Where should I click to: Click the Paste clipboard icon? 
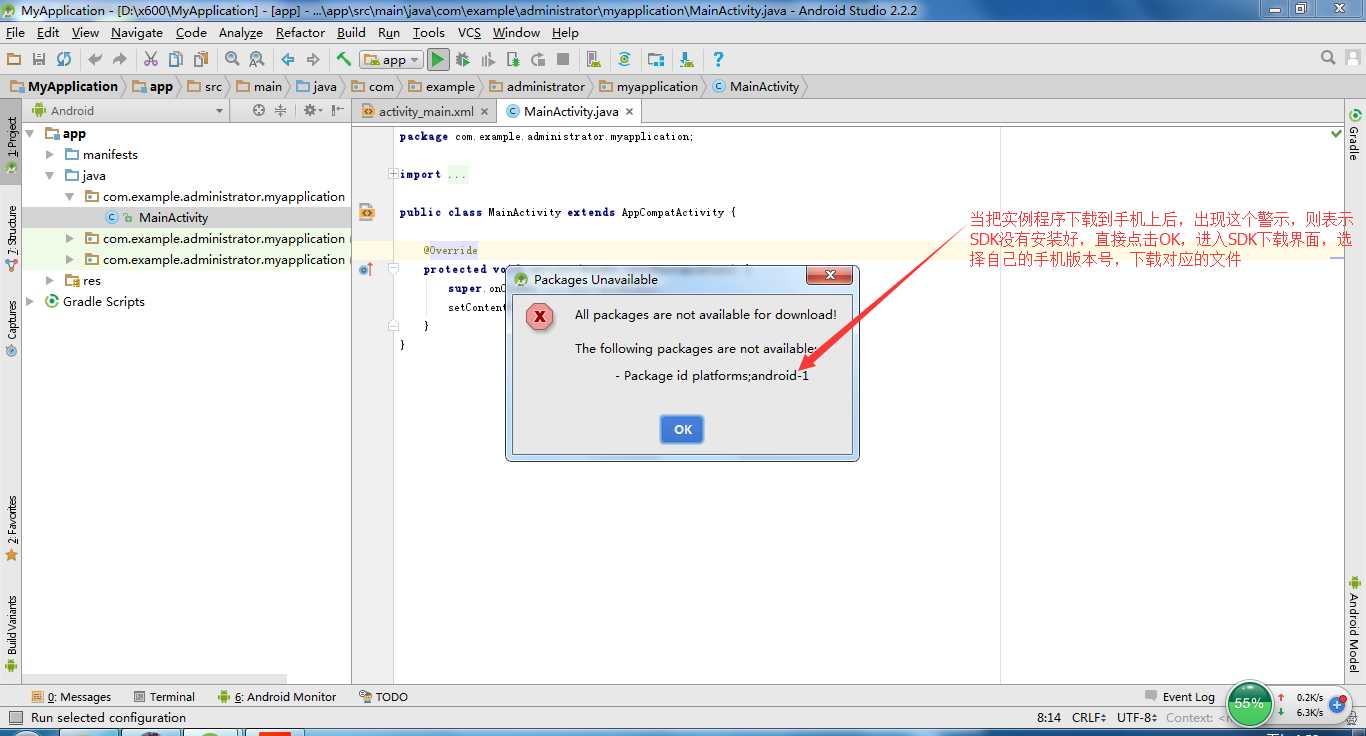tap(201, 60)
